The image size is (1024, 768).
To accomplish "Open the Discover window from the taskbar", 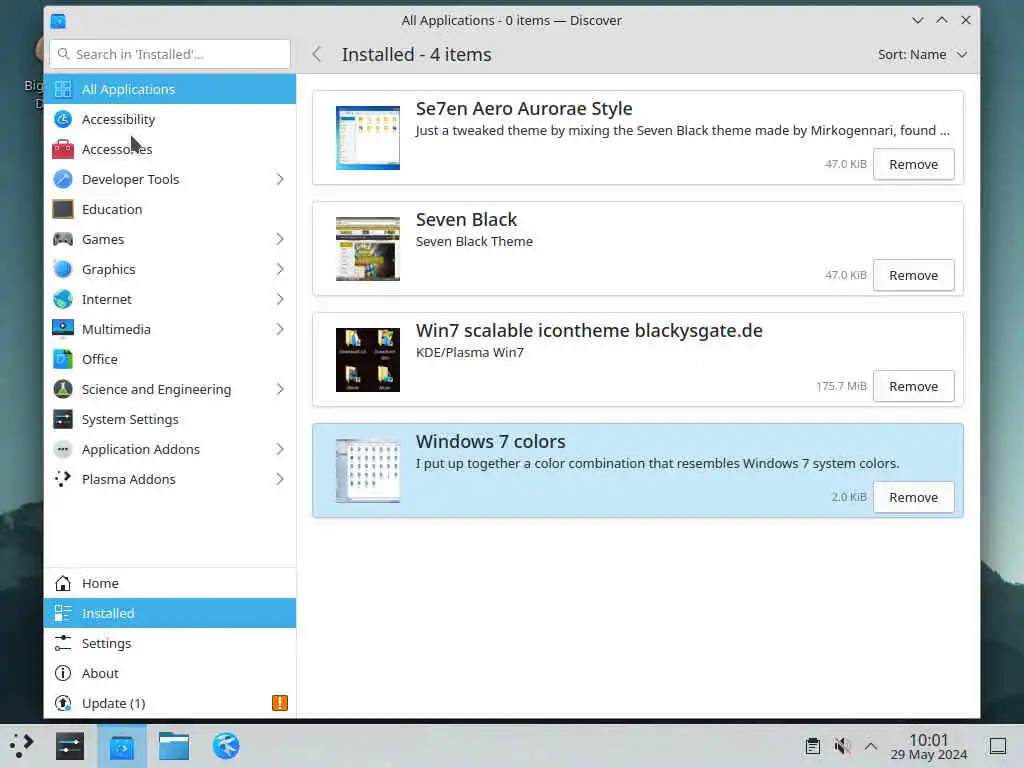I will (x=122, y=746).
